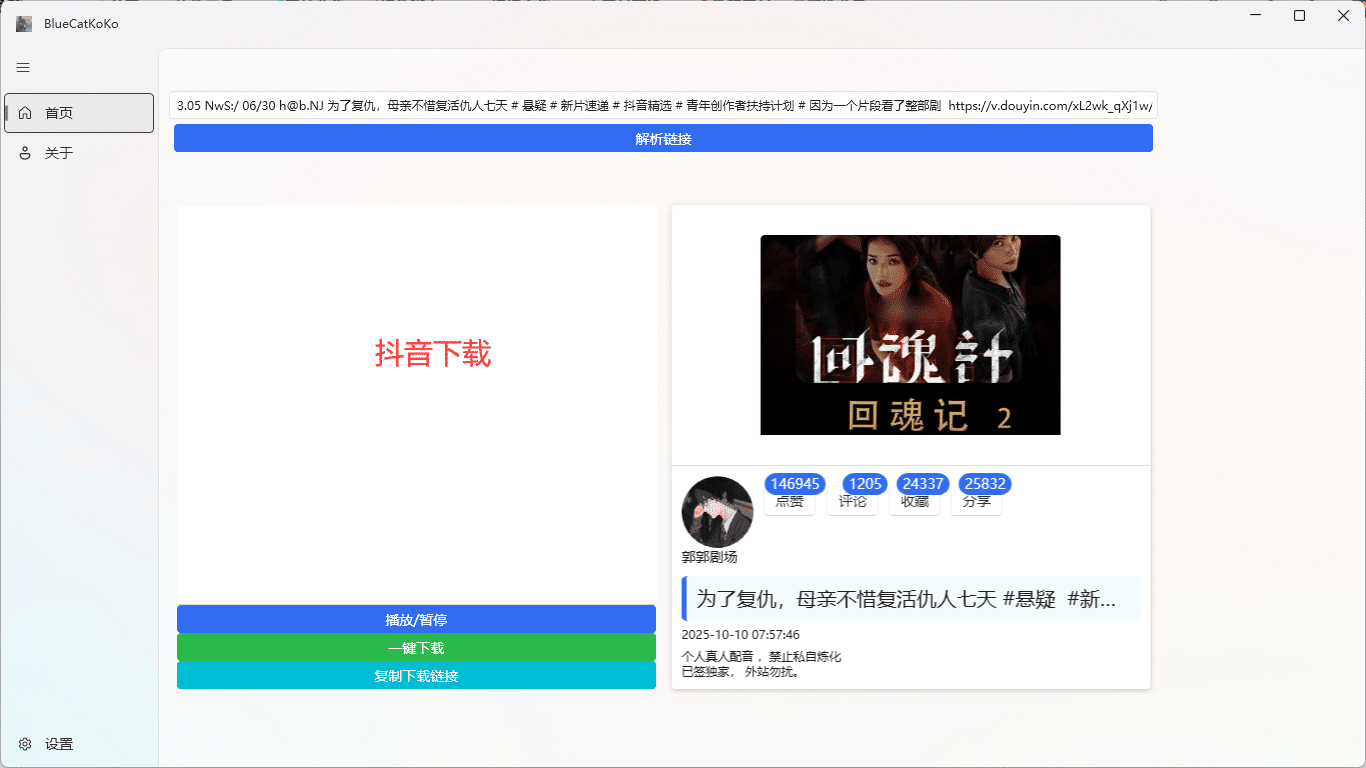This screenshot has height=768, width=1366.
Task: Click the author name 郭郭剧场
Action: coord(709,557)
